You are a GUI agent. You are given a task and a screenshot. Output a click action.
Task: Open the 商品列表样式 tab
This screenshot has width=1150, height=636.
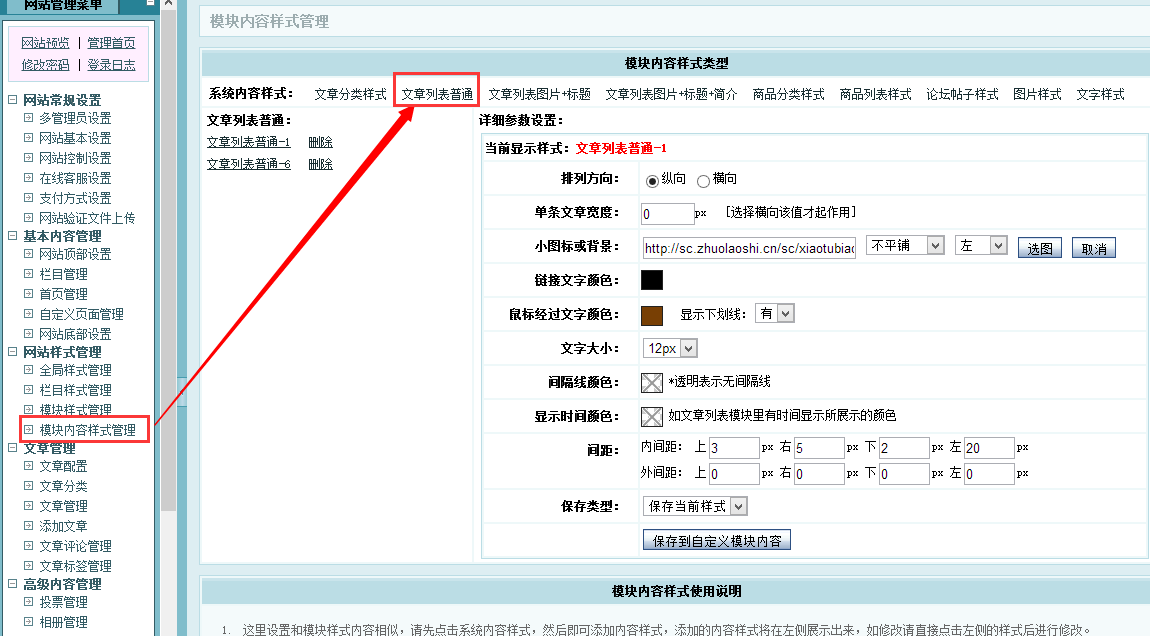tap(875, 94)
